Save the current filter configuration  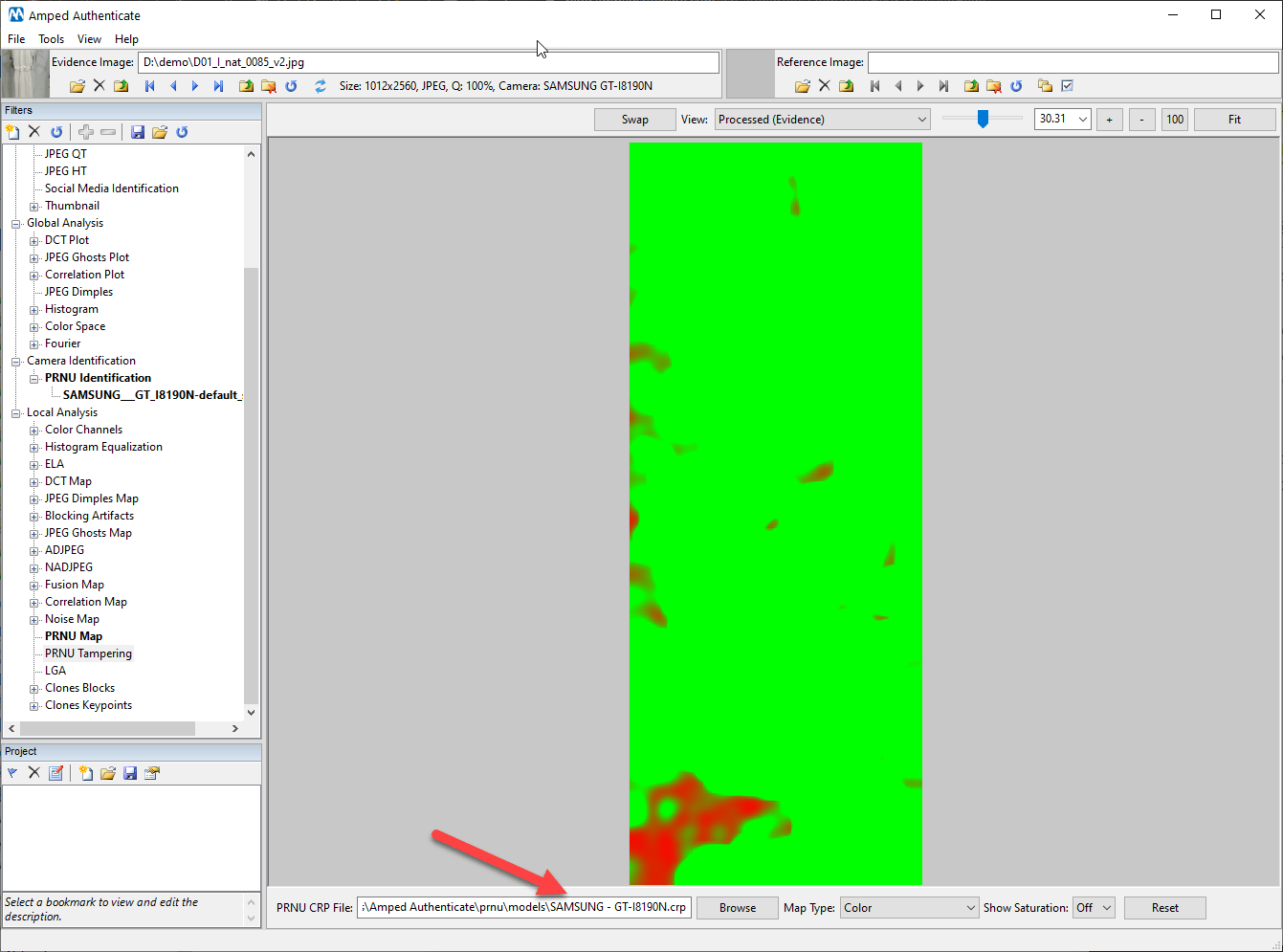[137, 132]
